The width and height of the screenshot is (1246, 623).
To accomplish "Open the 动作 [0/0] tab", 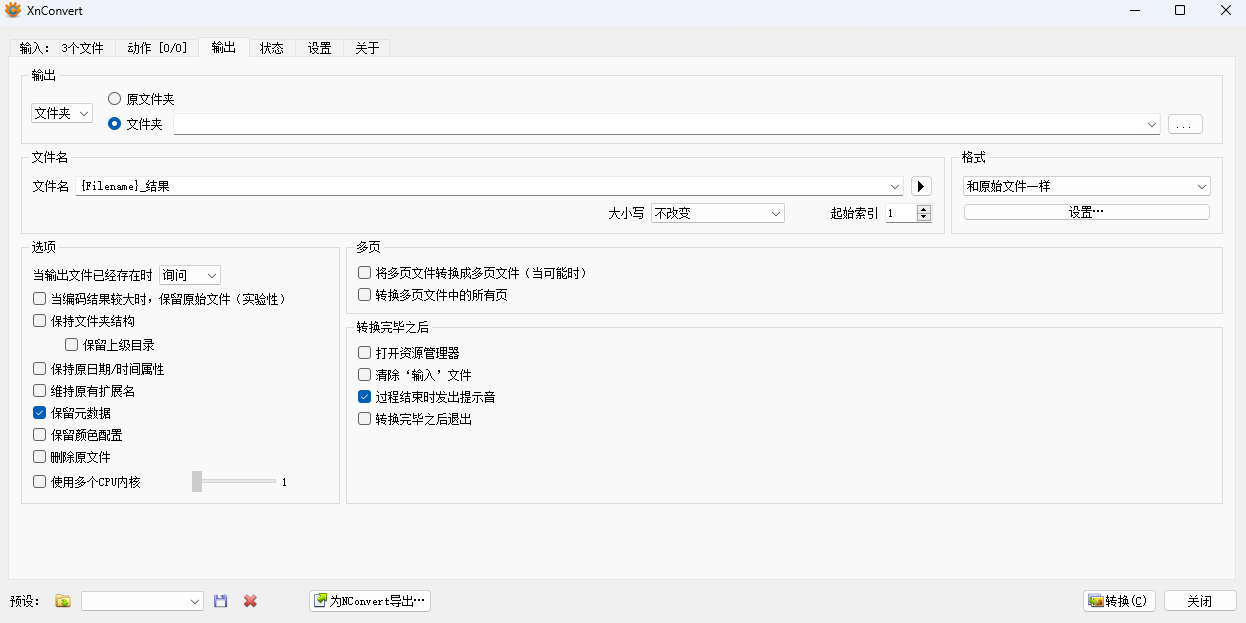I will tap(157, 47).
